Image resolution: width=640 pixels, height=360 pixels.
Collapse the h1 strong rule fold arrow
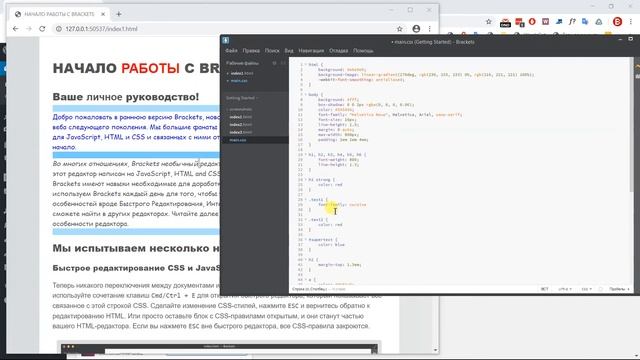coord(306,179)
